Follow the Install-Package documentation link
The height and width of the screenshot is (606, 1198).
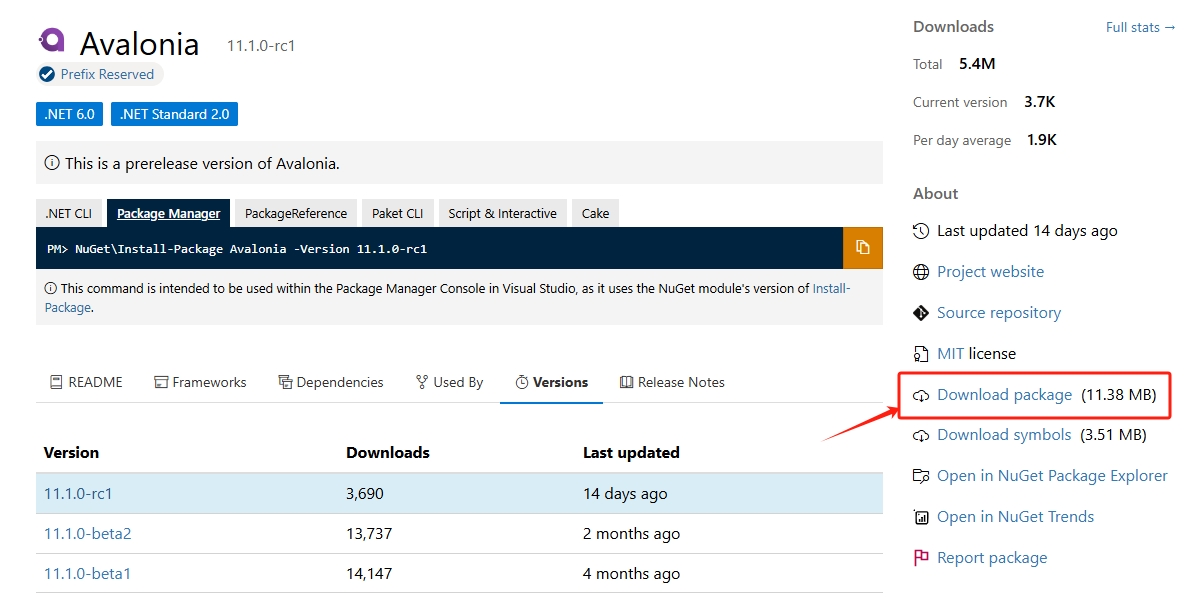(x=831, y=288)
